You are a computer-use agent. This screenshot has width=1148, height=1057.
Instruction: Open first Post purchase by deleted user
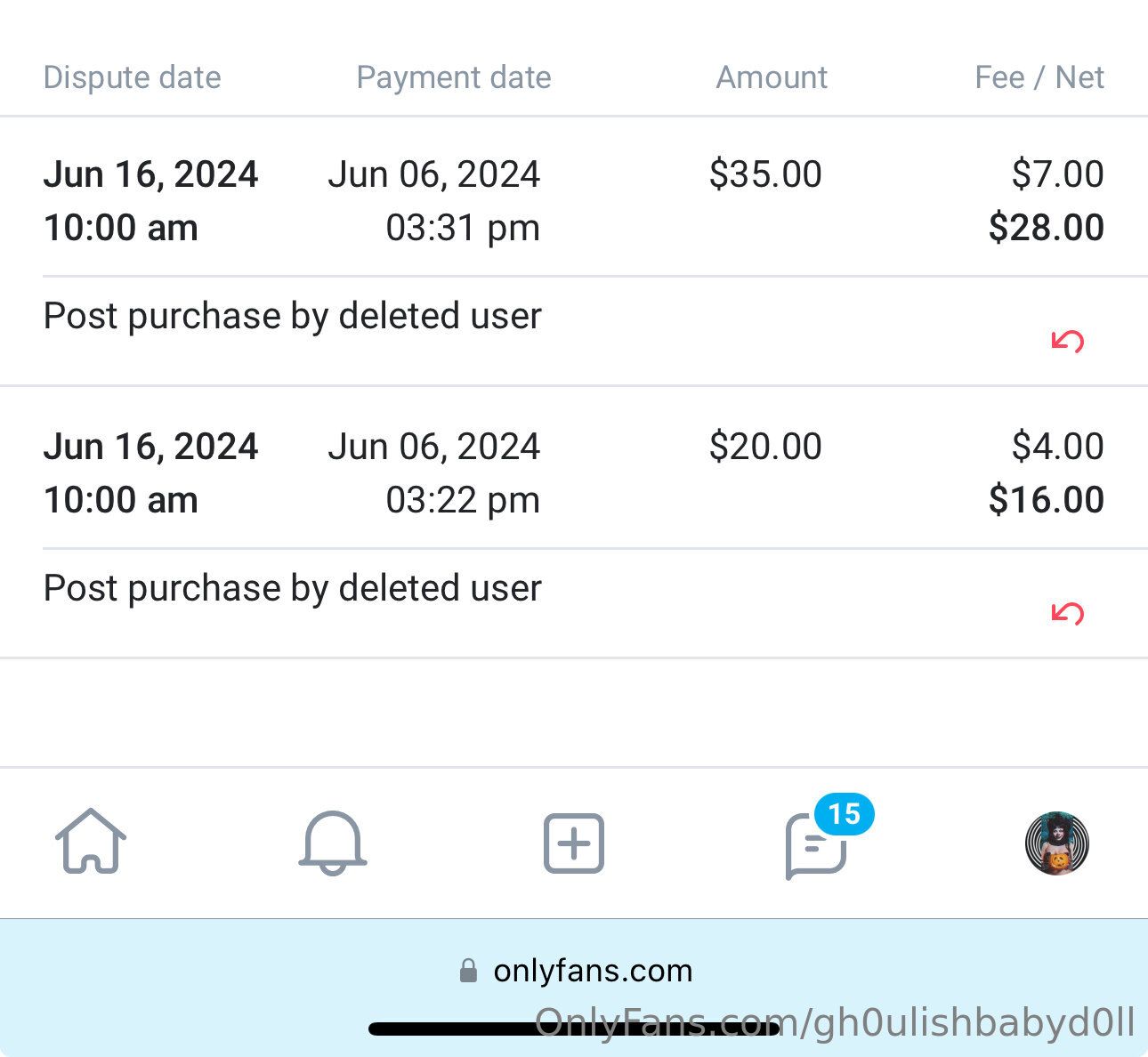(x=292, y=316)
